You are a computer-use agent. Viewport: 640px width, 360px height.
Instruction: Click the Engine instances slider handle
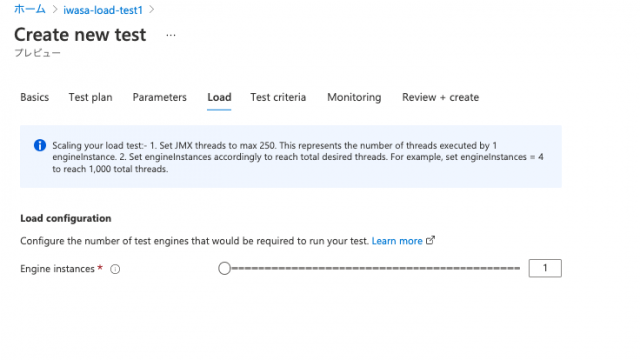[224, 268]
